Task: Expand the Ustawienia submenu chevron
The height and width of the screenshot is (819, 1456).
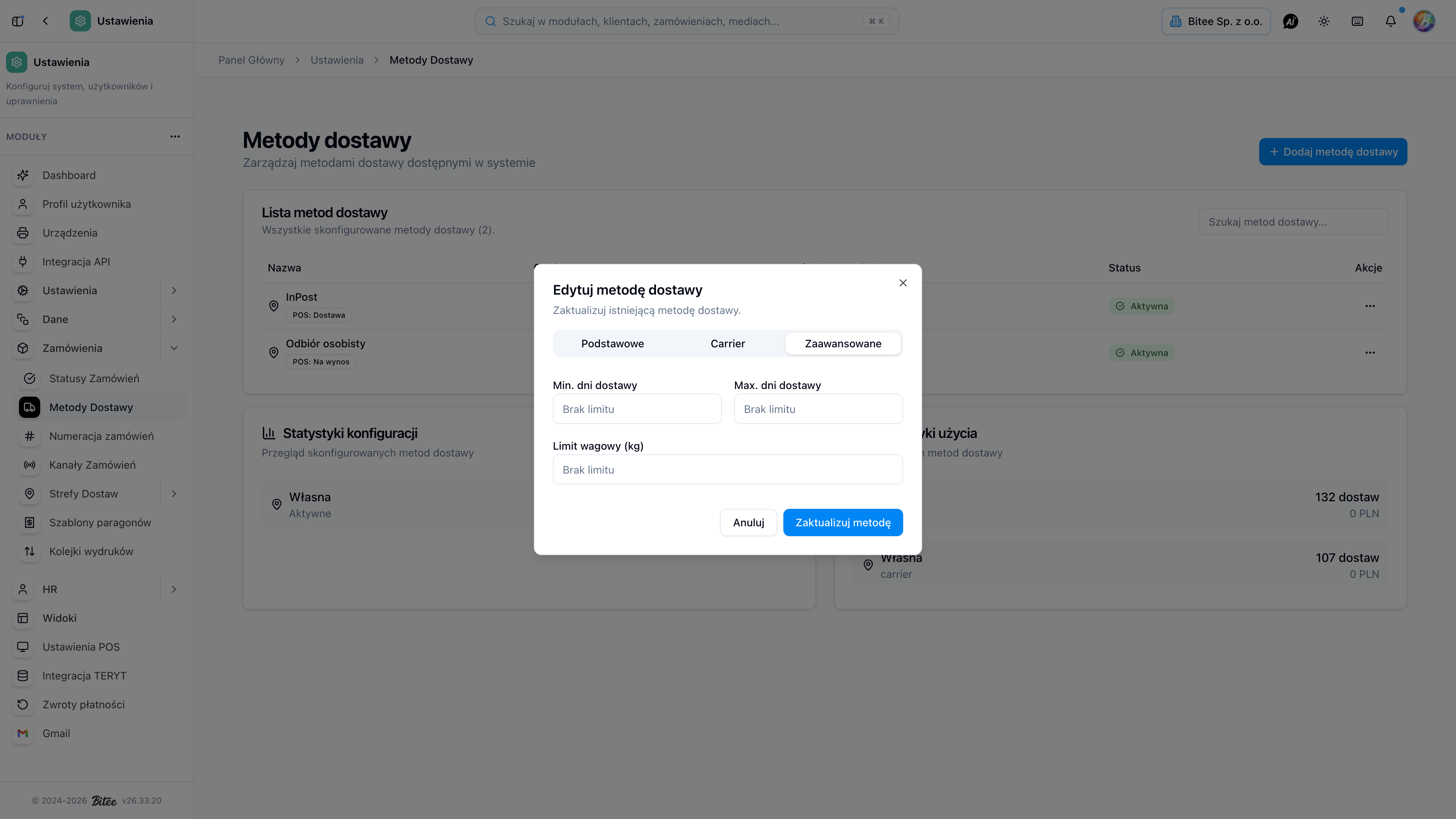Action: point(174,290)
